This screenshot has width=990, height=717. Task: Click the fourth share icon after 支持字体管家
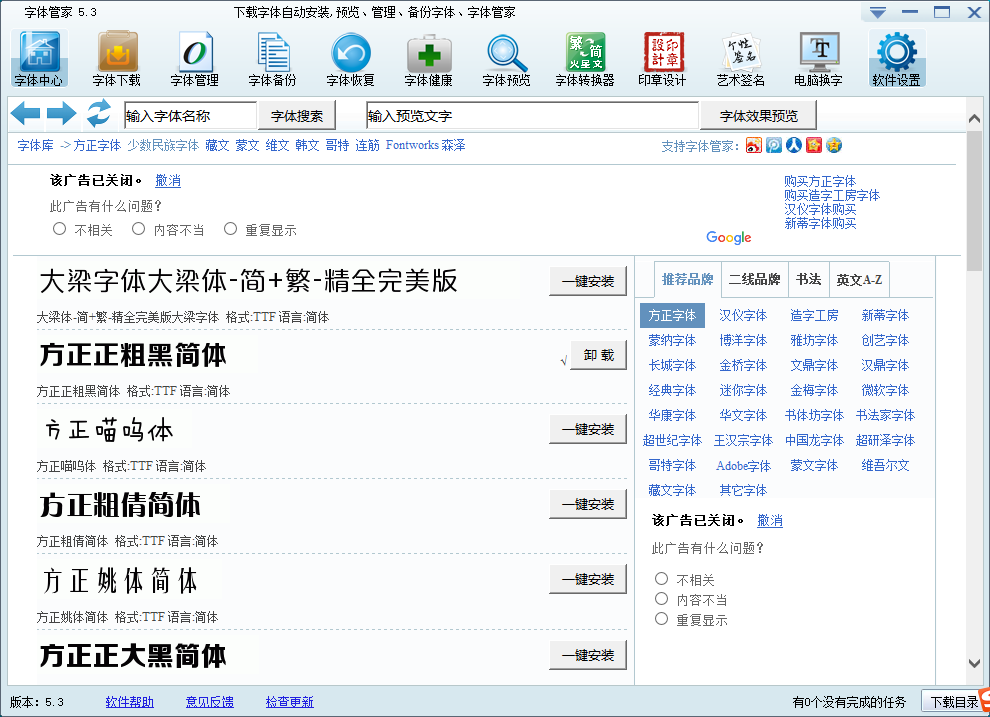[x=814, y=145]
